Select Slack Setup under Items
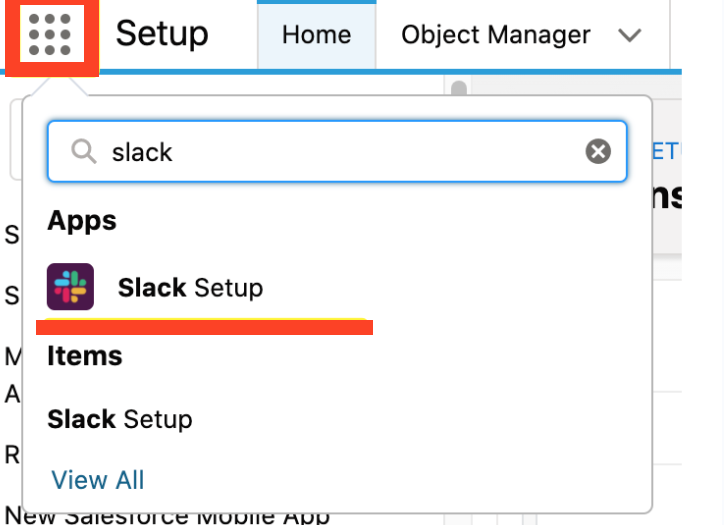Screen dimensions: 724x525 pos(120,419)
